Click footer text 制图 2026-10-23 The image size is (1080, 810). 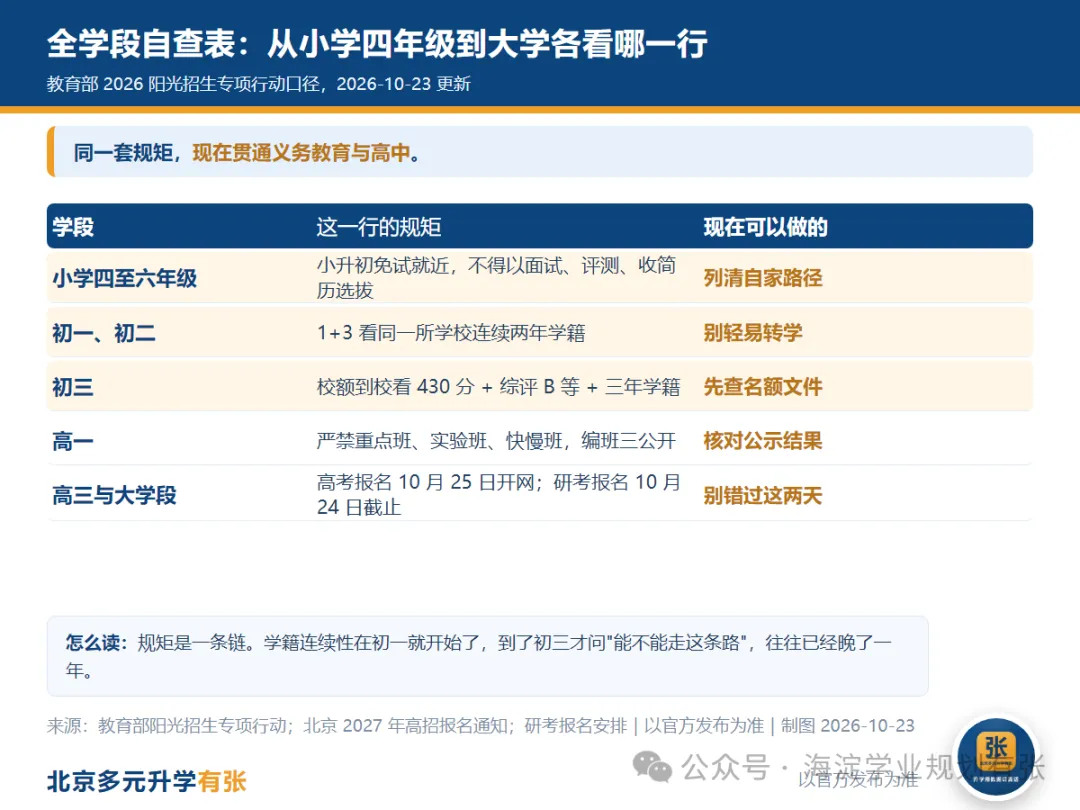847,725
